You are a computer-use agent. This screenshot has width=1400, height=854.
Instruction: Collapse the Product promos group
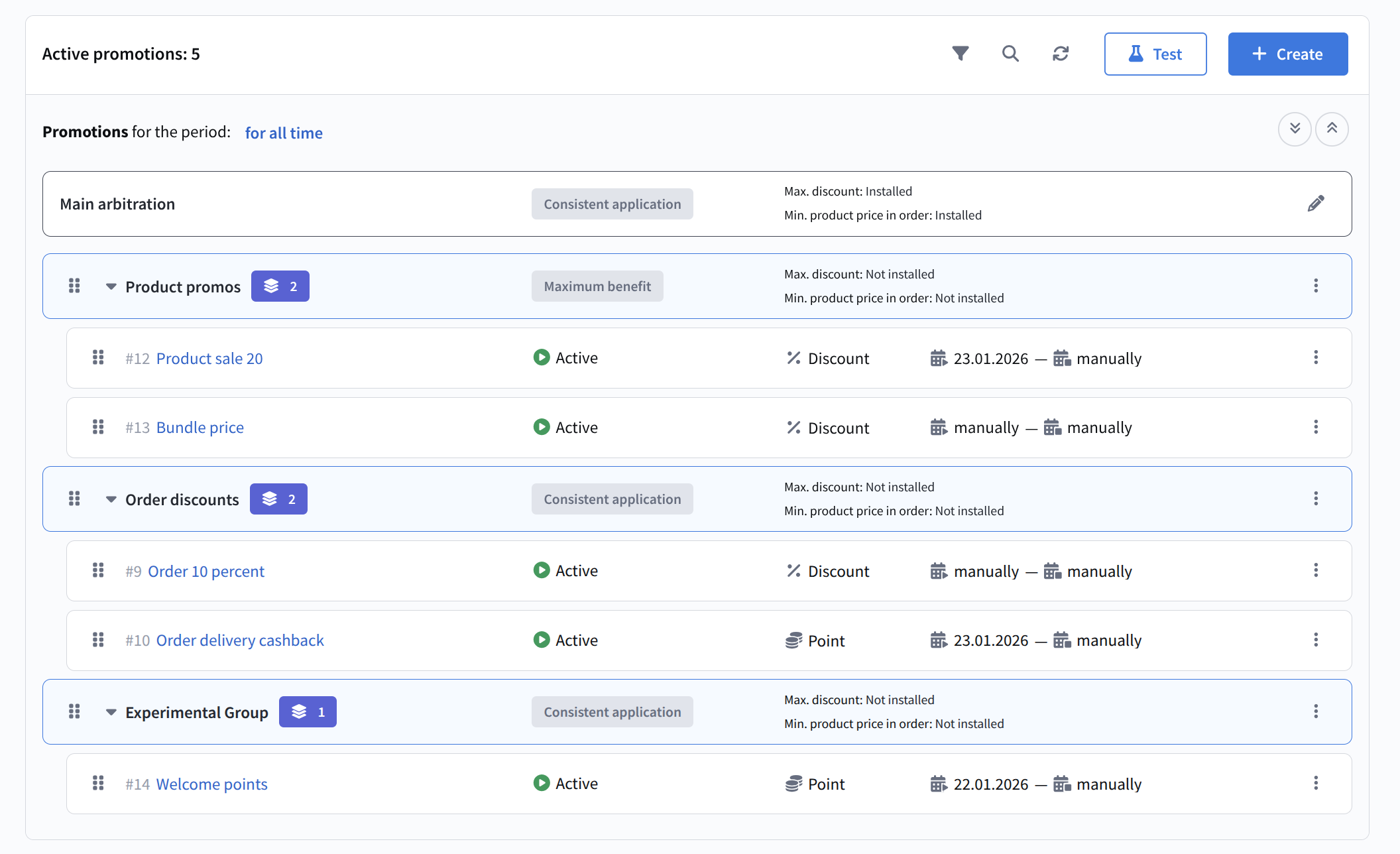(111, 286)
